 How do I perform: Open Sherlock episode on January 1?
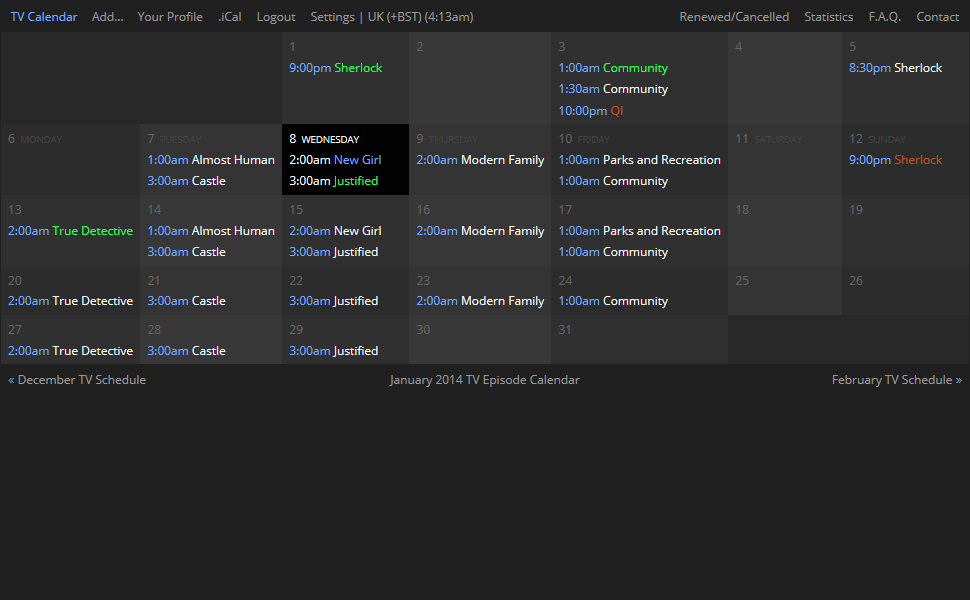click(x=358, y=68)
